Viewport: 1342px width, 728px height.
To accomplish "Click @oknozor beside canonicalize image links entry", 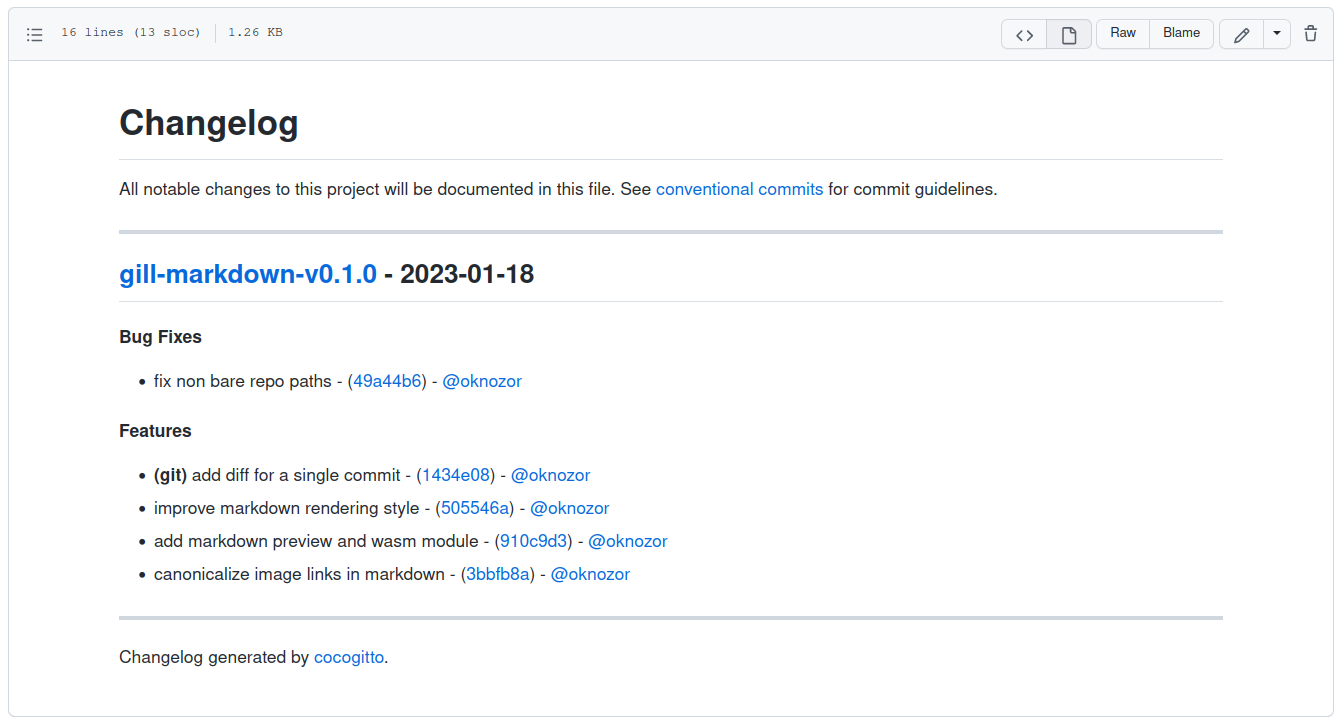I will point(590,574).
